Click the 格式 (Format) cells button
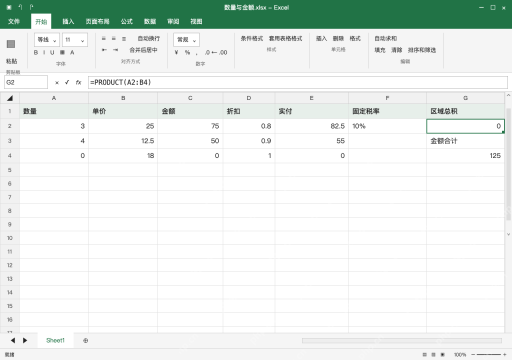This screenshot has height=360, width=512. 355,39
